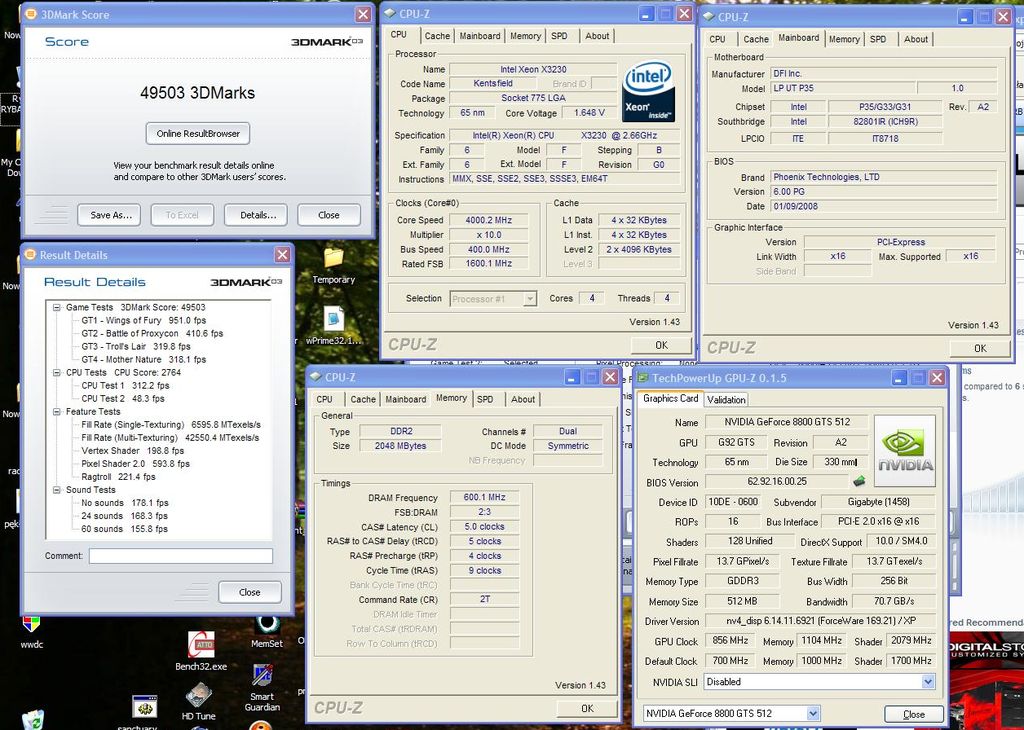1024x730 pixels.
Task: Click the DFI Inc. manufacturer field
Action: 884,73
